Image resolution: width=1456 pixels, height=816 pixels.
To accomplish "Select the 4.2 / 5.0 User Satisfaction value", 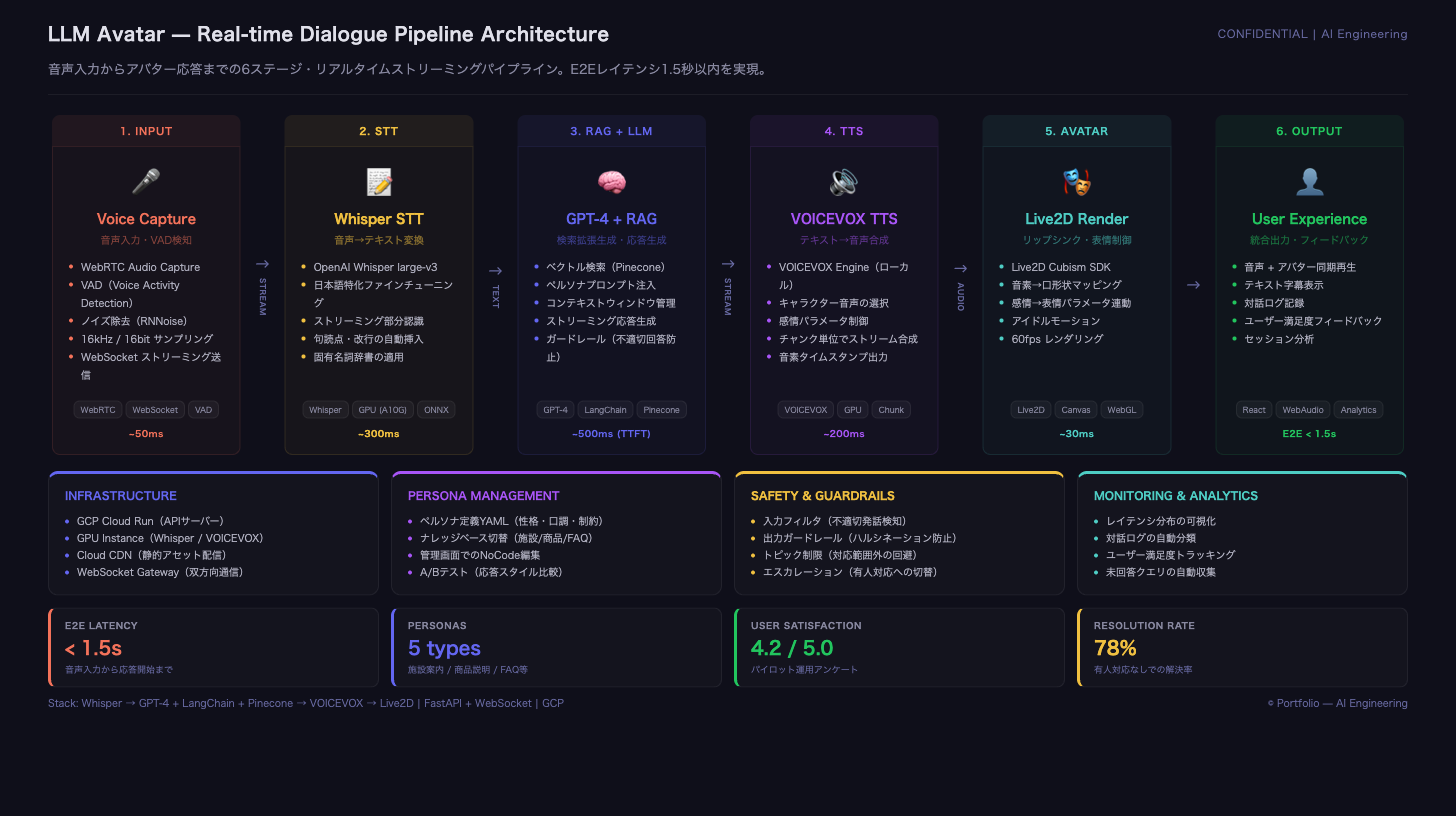I will (x=792, y=648).
